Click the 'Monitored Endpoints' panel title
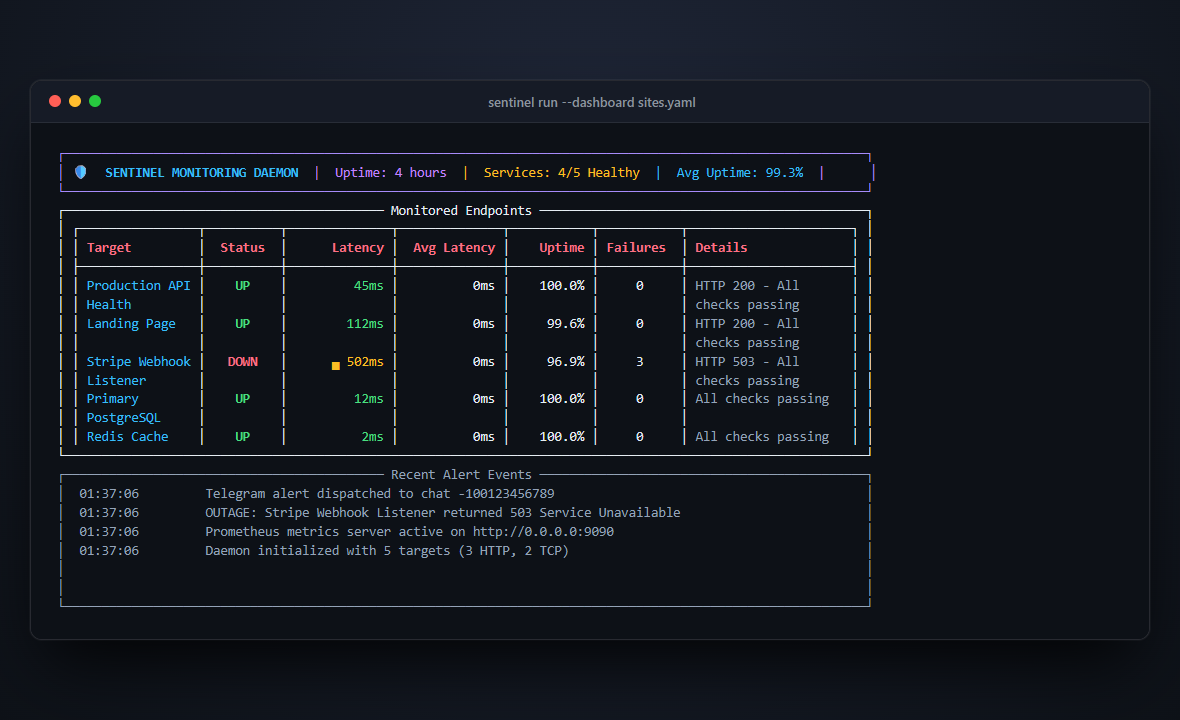The image size is (1180, 720). (x=461, y=211)
